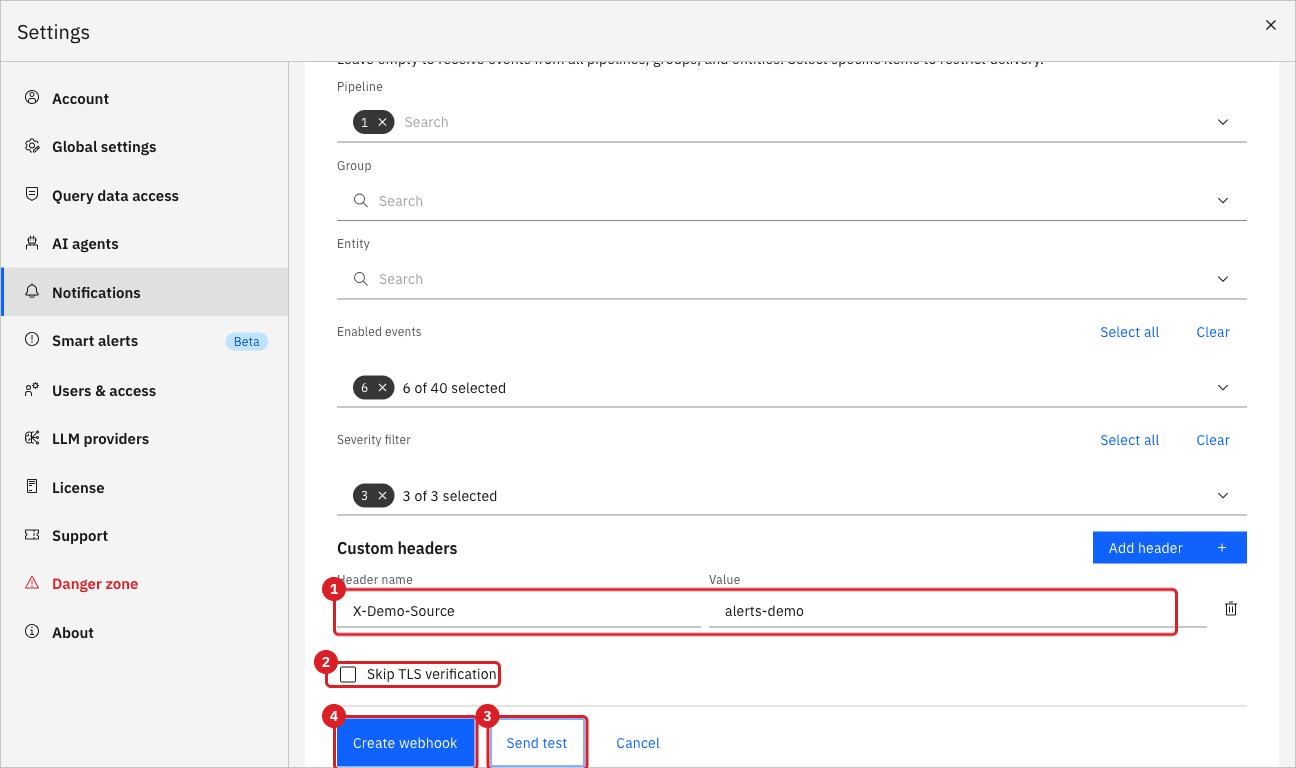The width and height of the screenshot is (1296, 768).
Task: Click the Account user icon in sidebar
Action: coord(32,98)
